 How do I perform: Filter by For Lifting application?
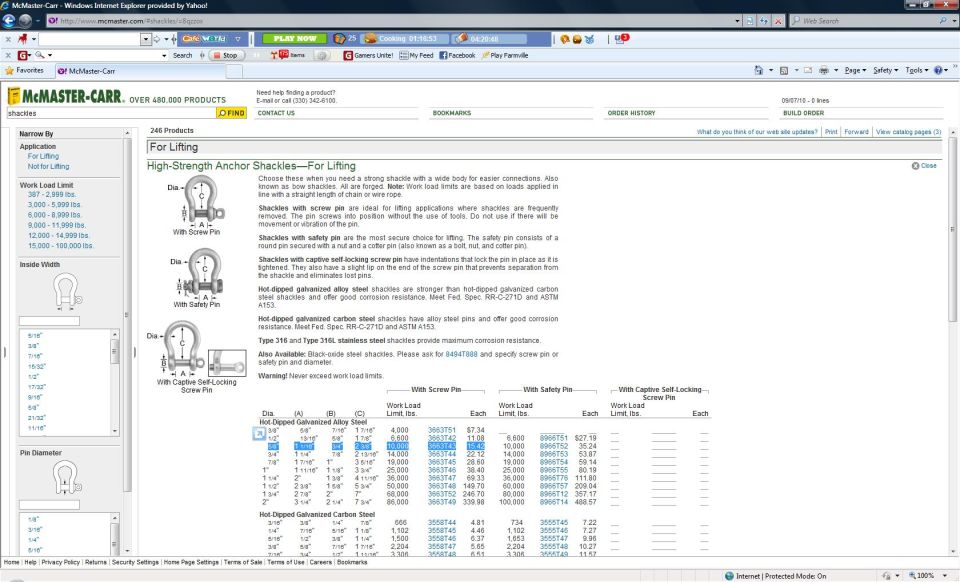tap(43, 157)
